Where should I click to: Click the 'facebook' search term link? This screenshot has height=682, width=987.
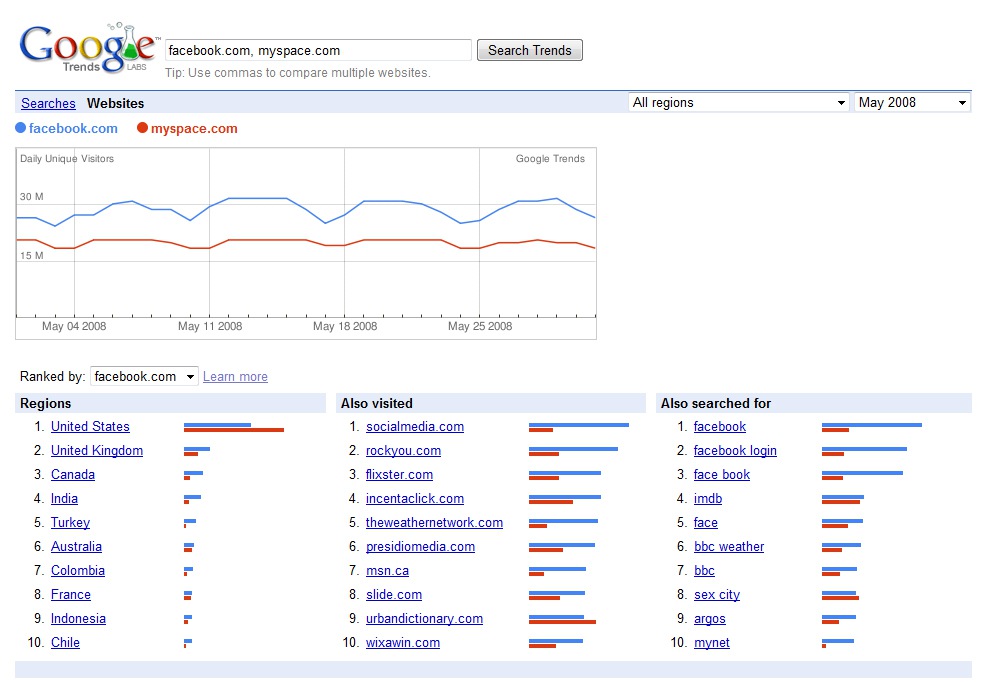[719, 426]
